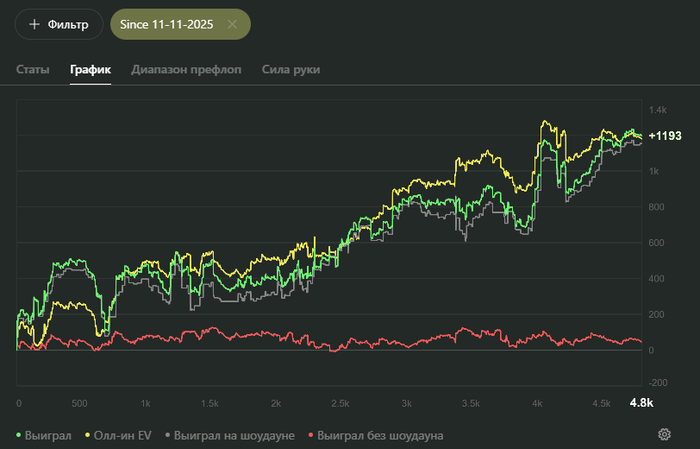
Task: Click the -200 y-axis label
Action: (658, 382)
